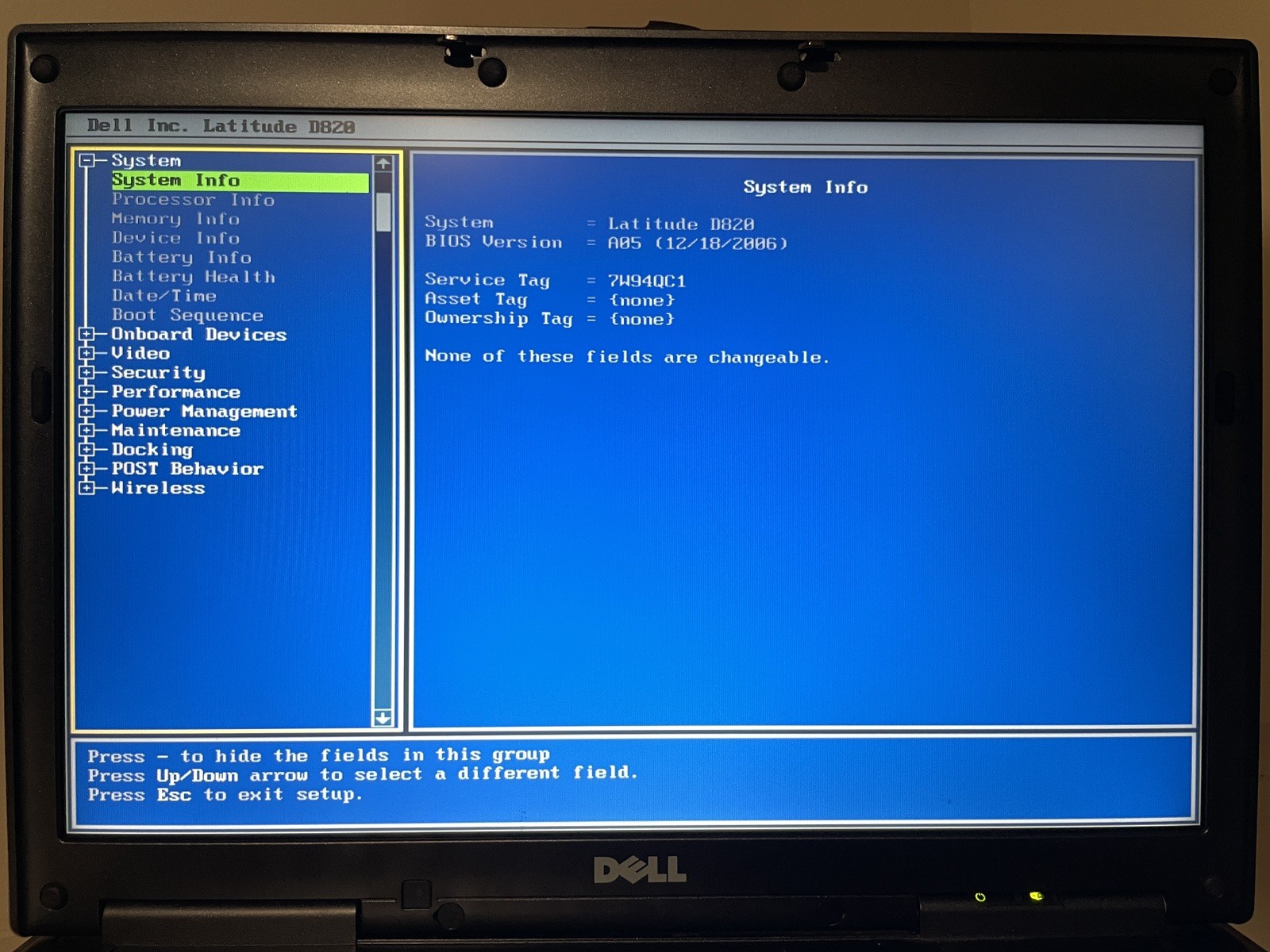
Task: Expand the Performance group
Action: (x=87, y=392)
